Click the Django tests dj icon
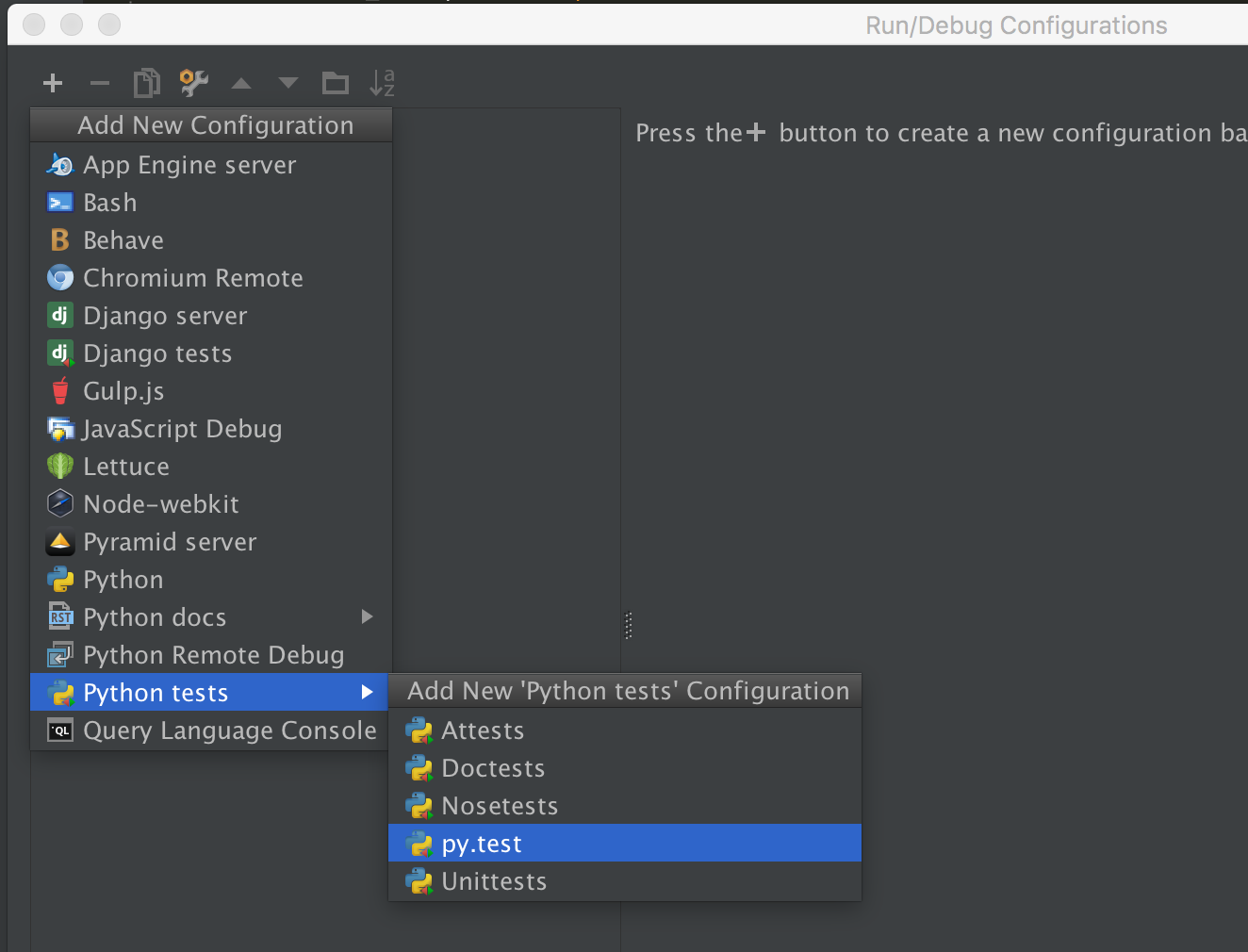The height and width of the screenshot is (952, 1248). tap(60, 353)
